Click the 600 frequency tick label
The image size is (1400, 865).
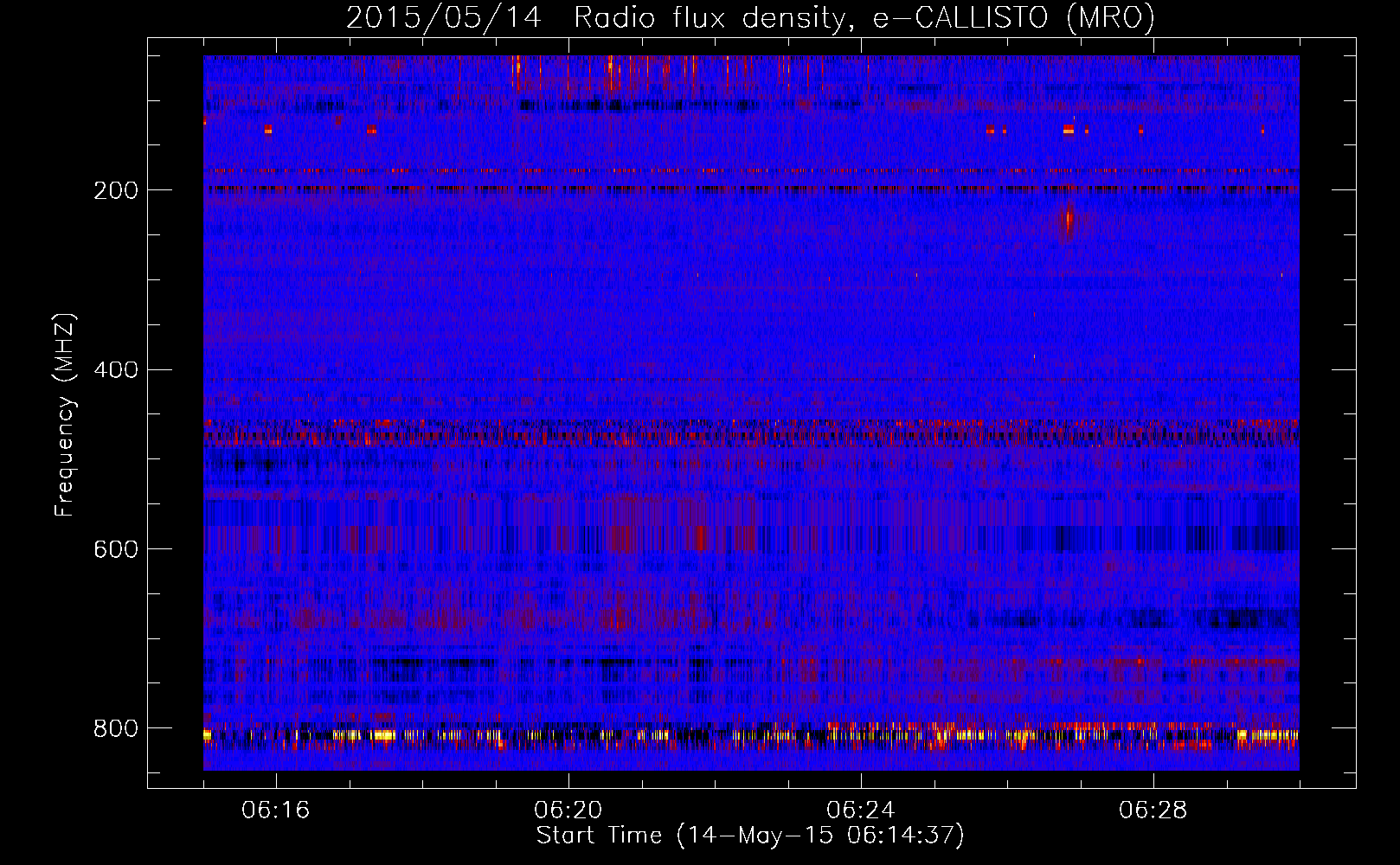tap(115, 549)
